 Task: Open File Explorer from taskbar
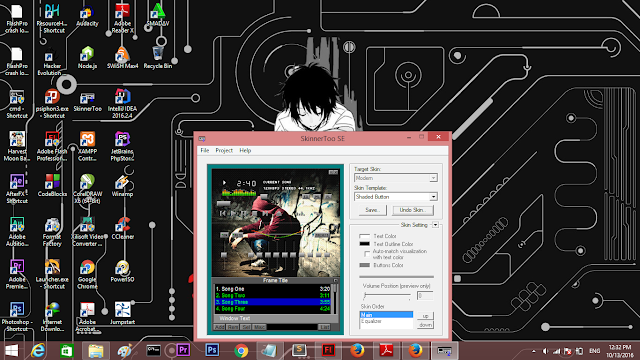tap(96, 350)
